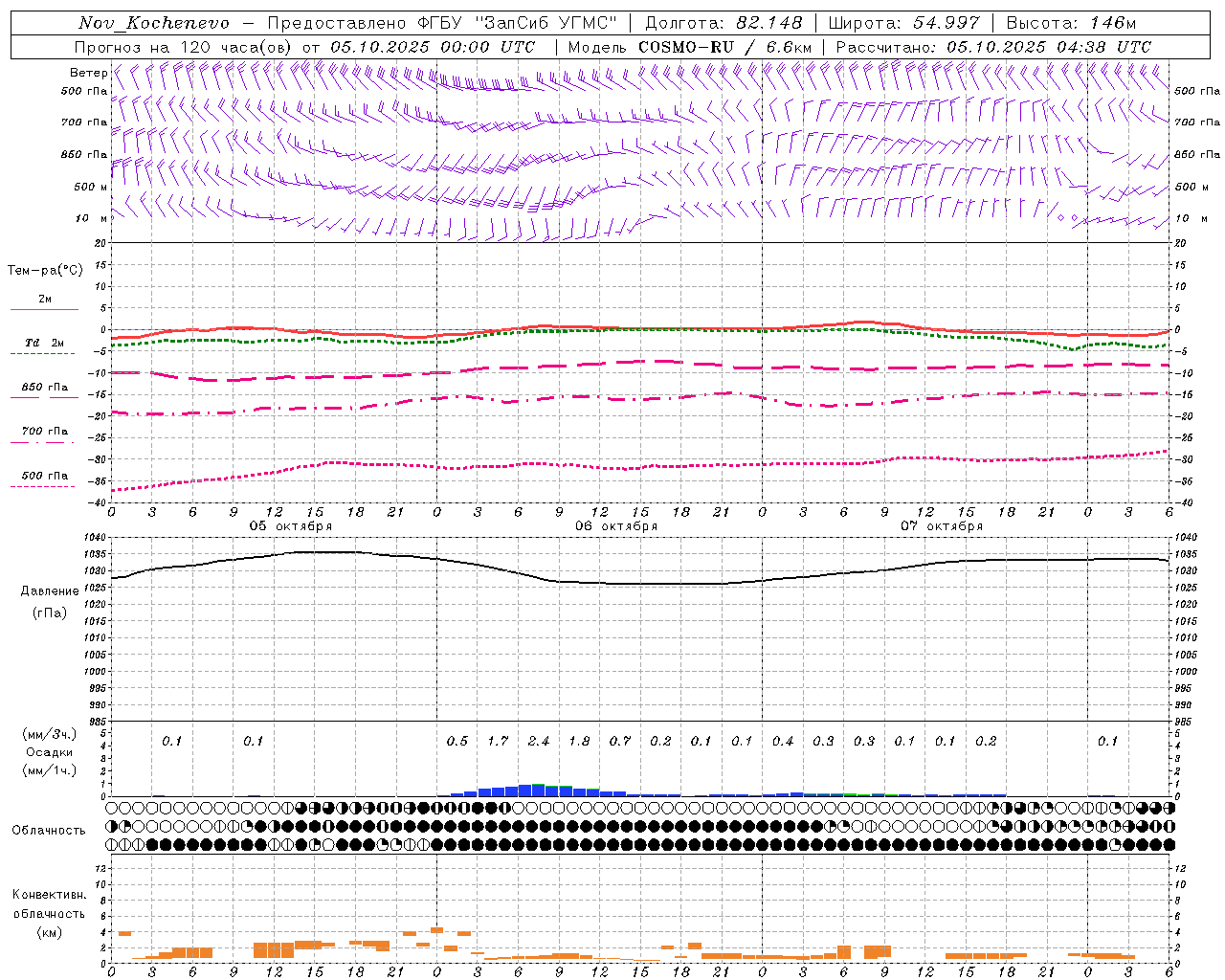Click the '(мм/1ч.)' units label
Image resolution: width=1225 pixels, height=980 pixels.
50,770
